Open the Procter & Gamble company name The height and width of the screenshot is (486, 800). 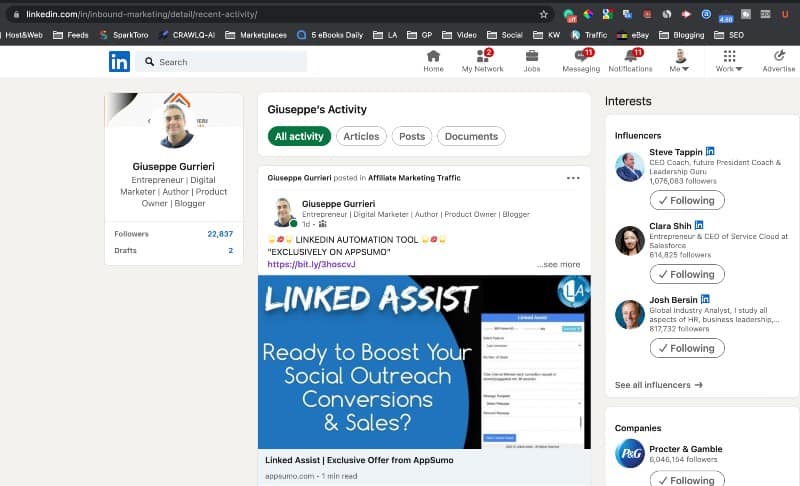[686, 449]
